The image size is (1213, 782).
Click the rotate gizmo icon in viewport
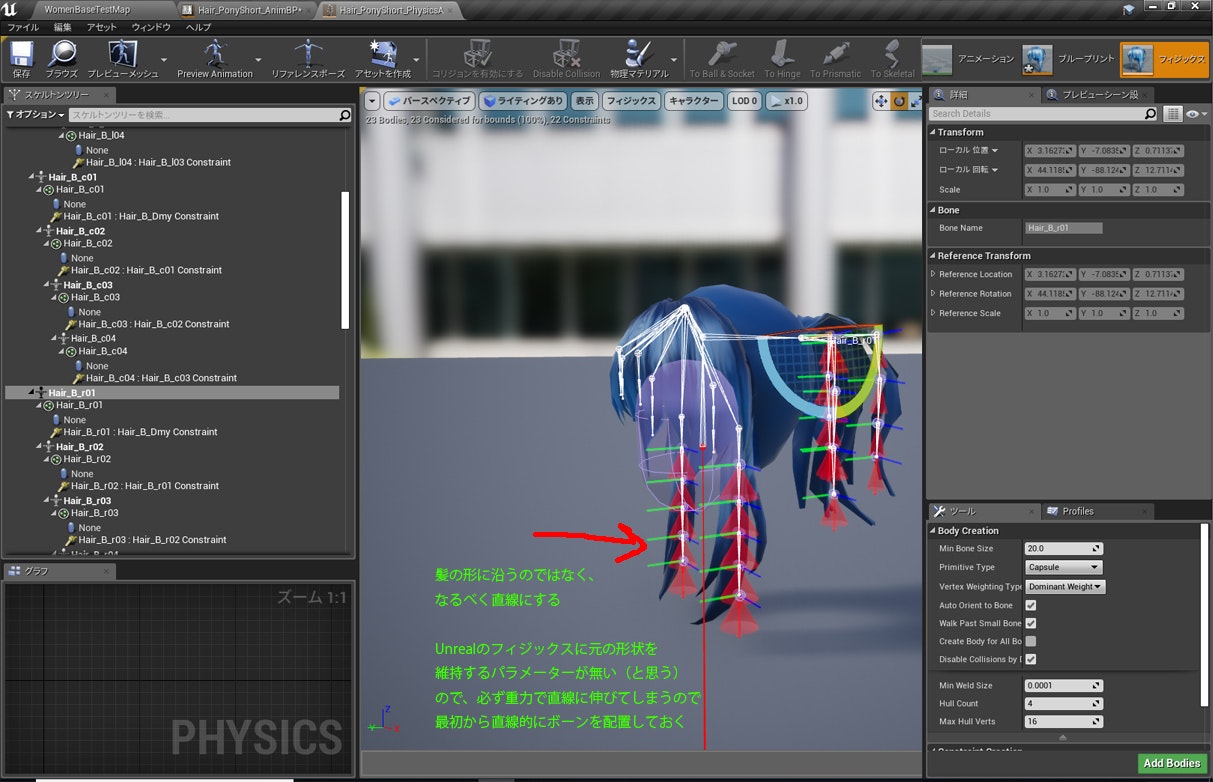(x=899, y=101)
